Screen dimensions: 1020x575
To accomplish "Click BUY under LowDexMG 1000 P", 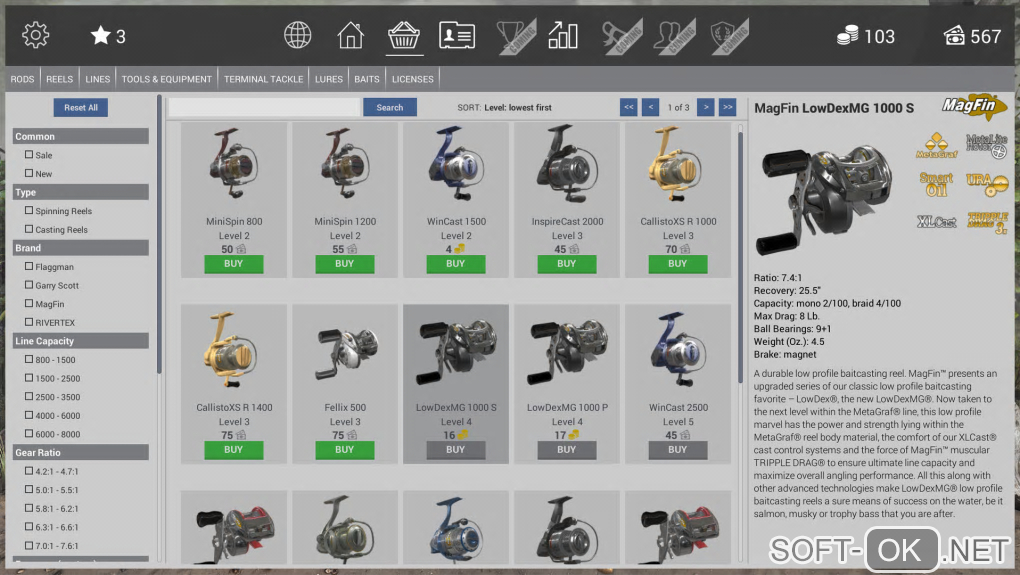I will 567,449.
